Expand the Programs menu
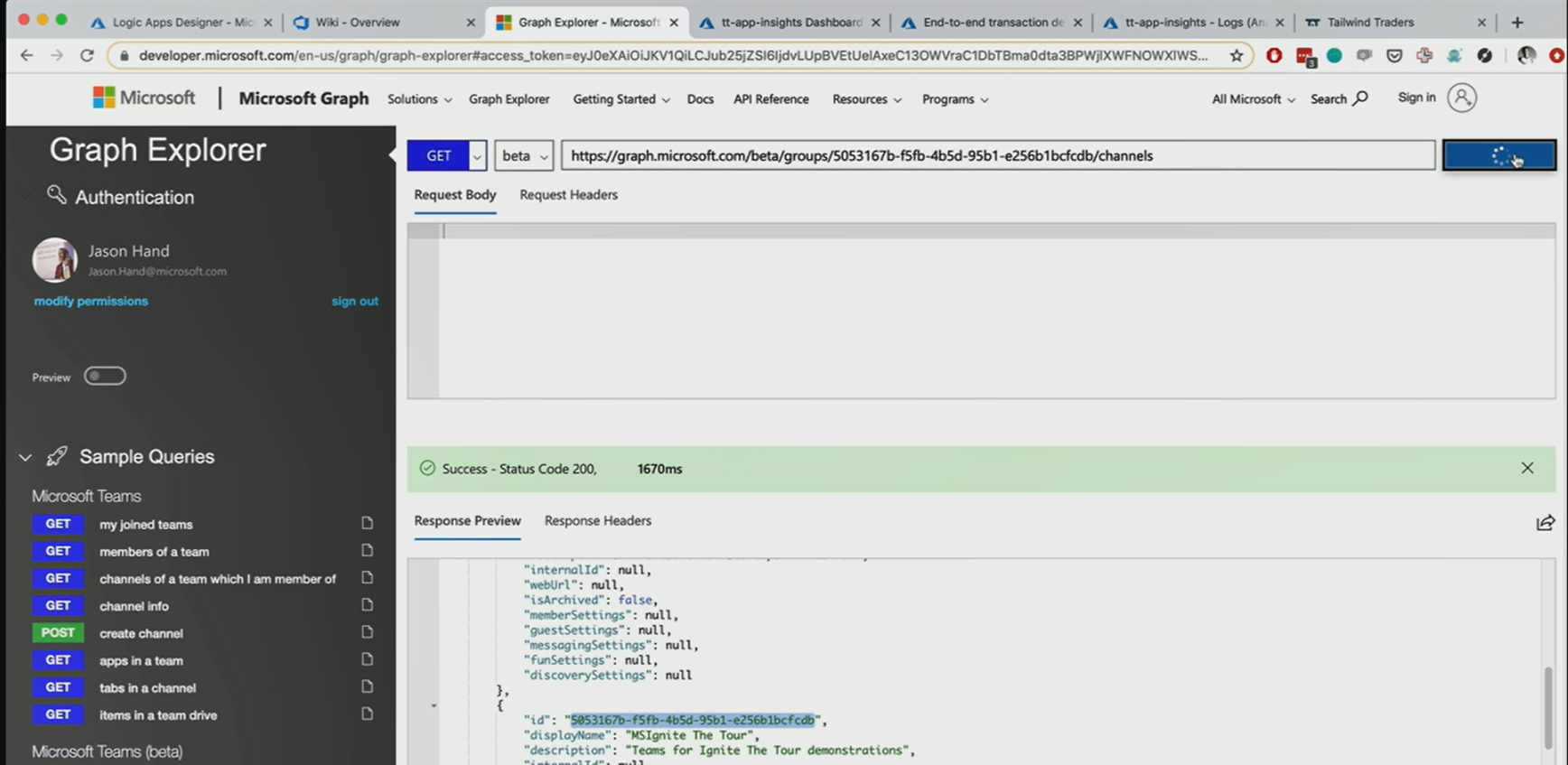 955,99
